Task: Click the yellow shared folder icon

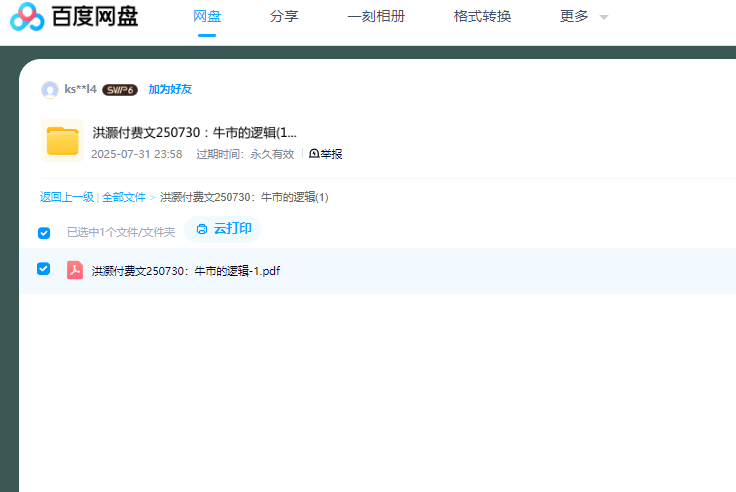Action: pos(62,141)
